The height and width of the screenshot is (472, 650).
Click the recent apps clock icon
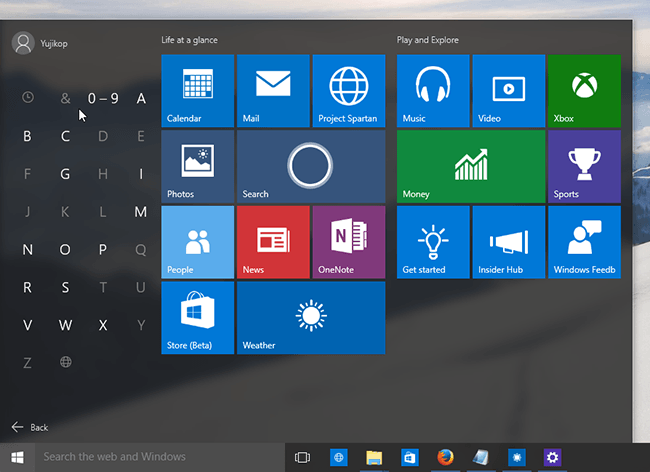(28, 98)
